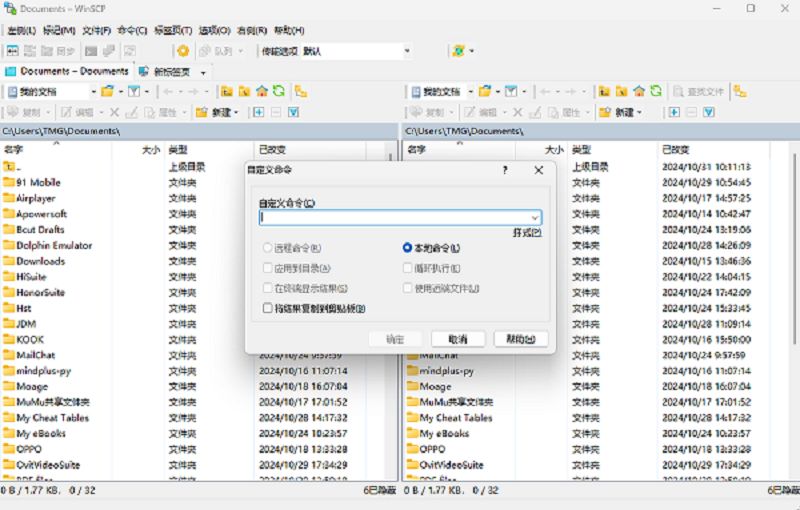Click the dialog question mark help icon
The width and height of the screenshot is (800, 510).
click(505, 170)
